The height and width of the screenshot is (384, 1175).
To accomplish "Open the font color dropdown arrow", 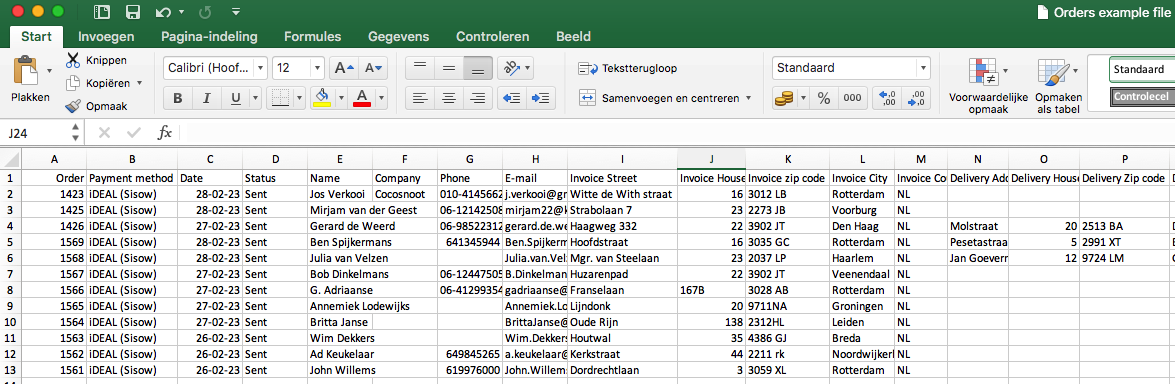I will [381, 98].
